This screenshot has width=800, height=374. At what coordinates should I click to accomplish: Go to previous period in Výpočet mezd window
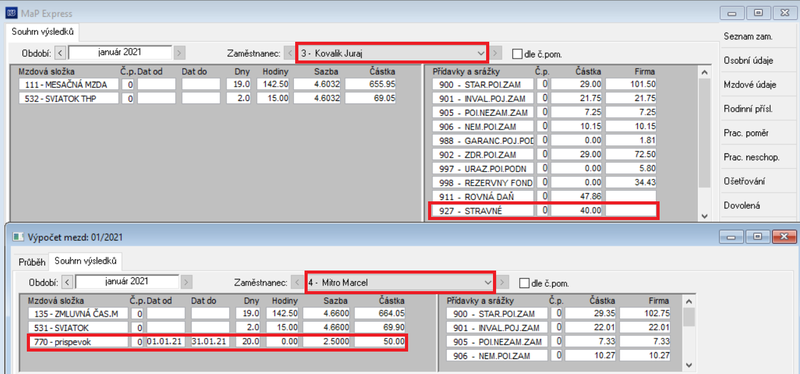pyautogui.click(x=67, y=282)
